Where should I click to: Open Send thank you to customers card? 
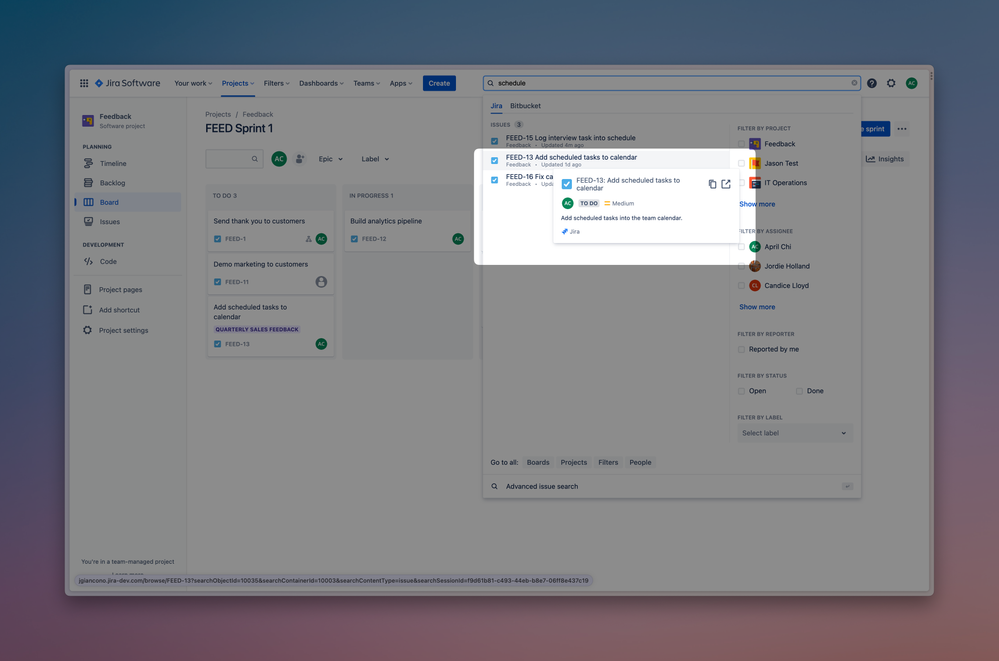click(271, 229)
